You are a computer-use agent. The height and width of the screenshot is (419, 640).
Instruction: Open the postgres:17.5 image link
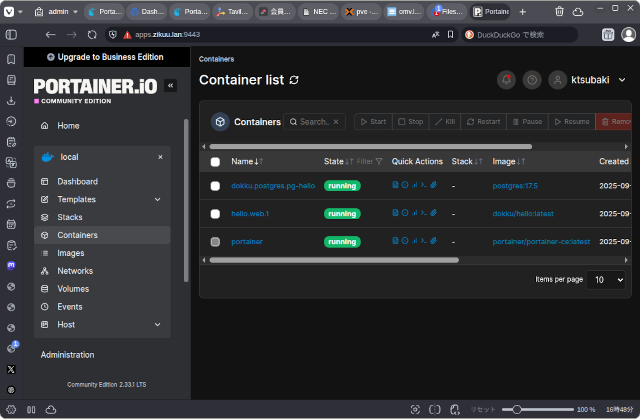(x=515, y=186)
